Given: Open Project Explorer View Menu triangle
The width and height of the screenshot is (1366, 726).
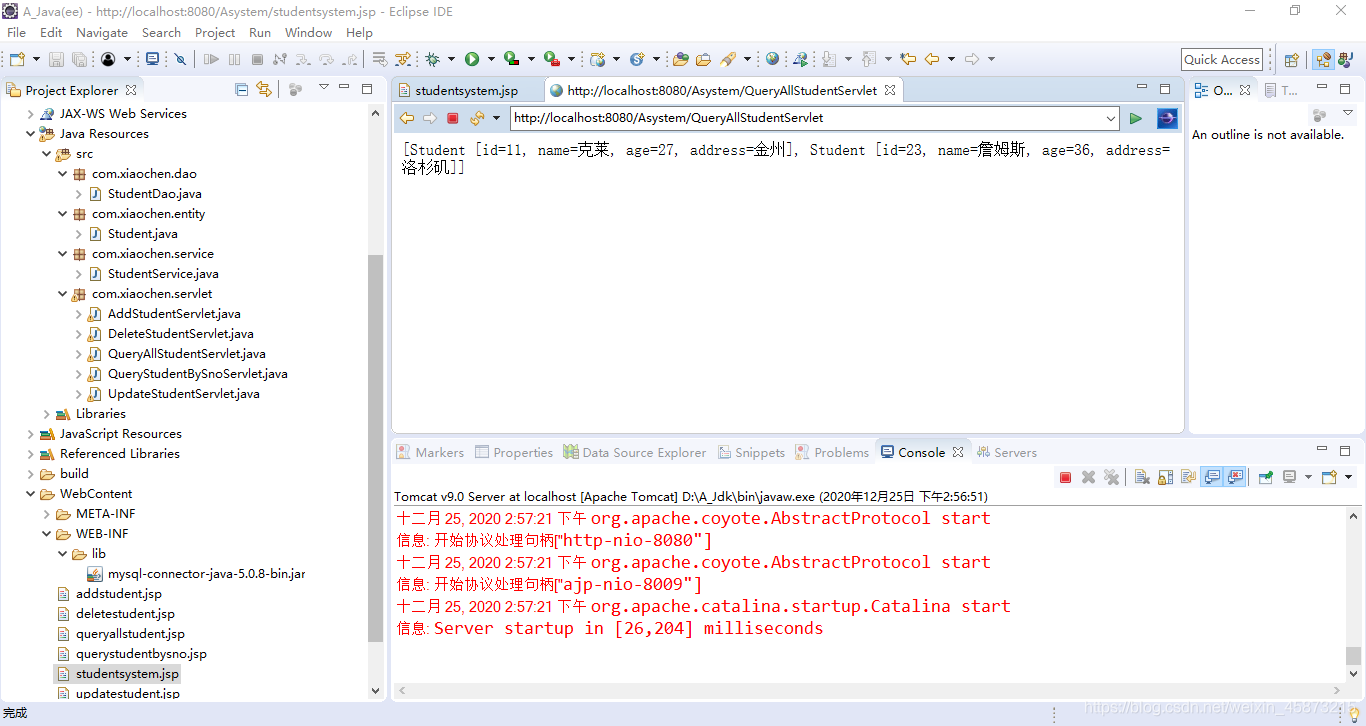Looking at the screenshot, I should coord(323,88).
